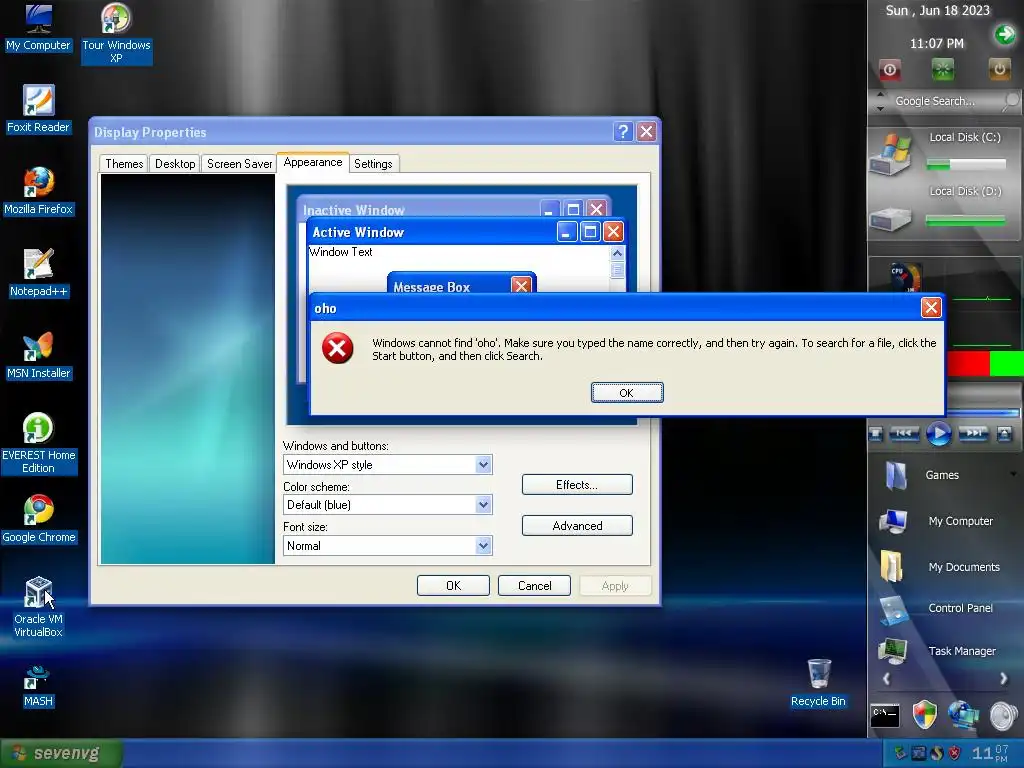The height and width of the screenshot is (768, 1024).
Task: Skip to next track in sidebar player
Action: (973, 433)
